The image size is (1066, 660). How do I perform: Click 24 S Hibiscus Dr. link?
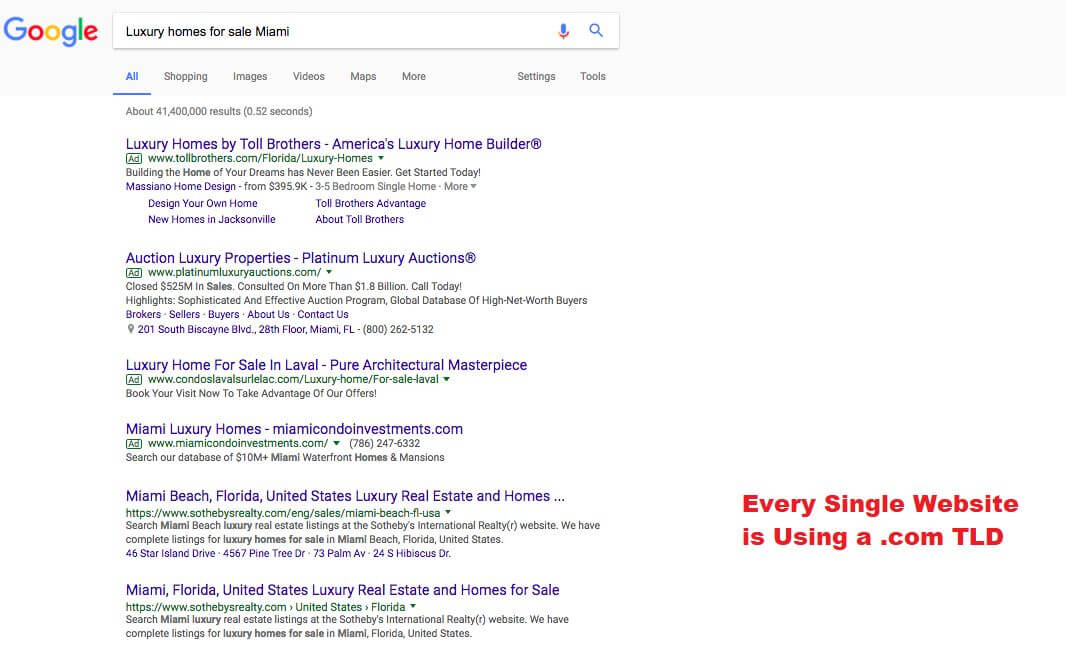(x=412, y=553)
